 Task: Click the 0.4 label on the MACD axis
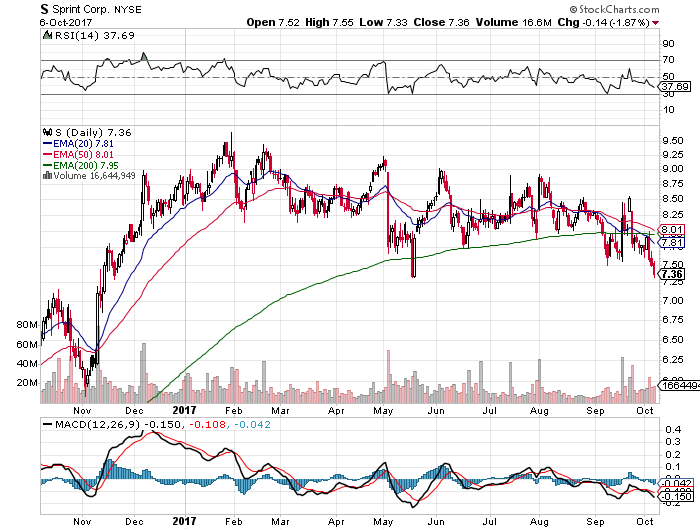(x=673, y=430)
